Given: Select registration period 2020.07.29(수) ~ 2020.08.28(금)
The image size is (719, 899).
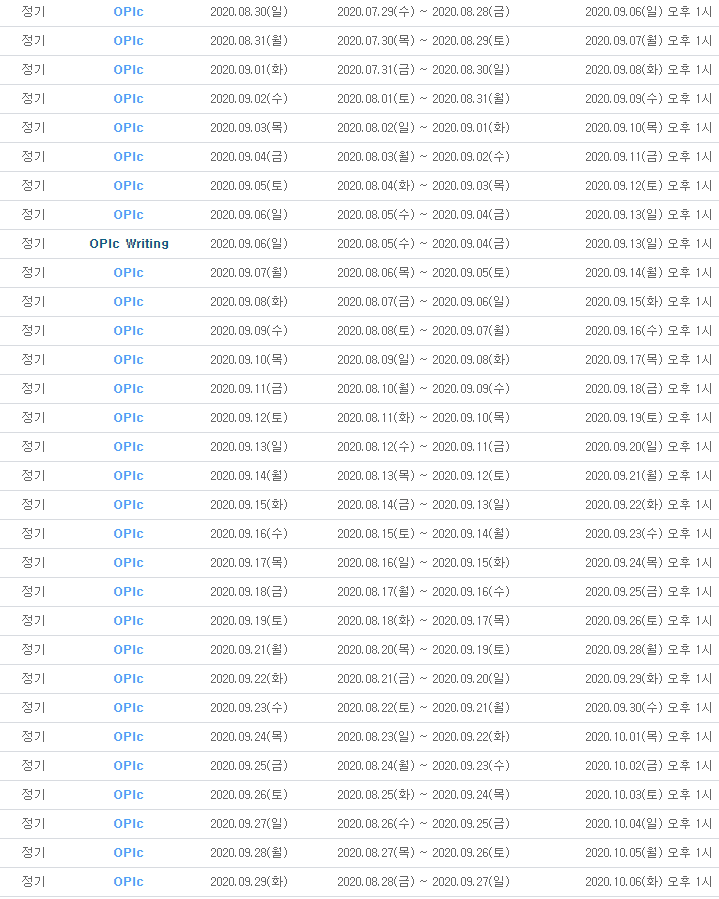Looking at the screenshot, I should (423, 12).
